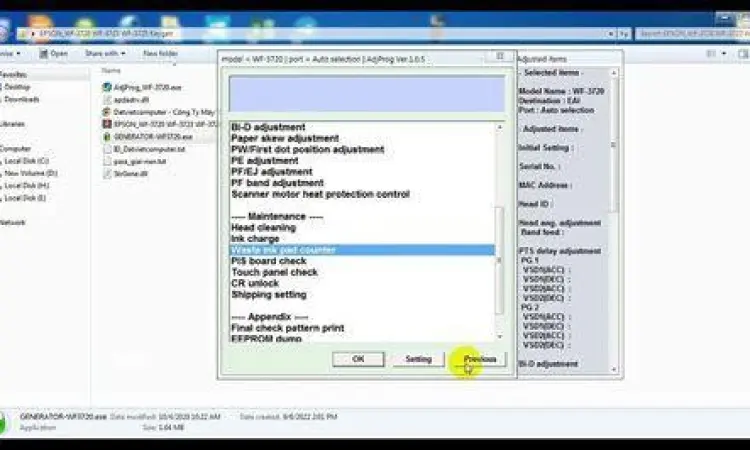Click the Setting button in AdjProg

point(419,359)
